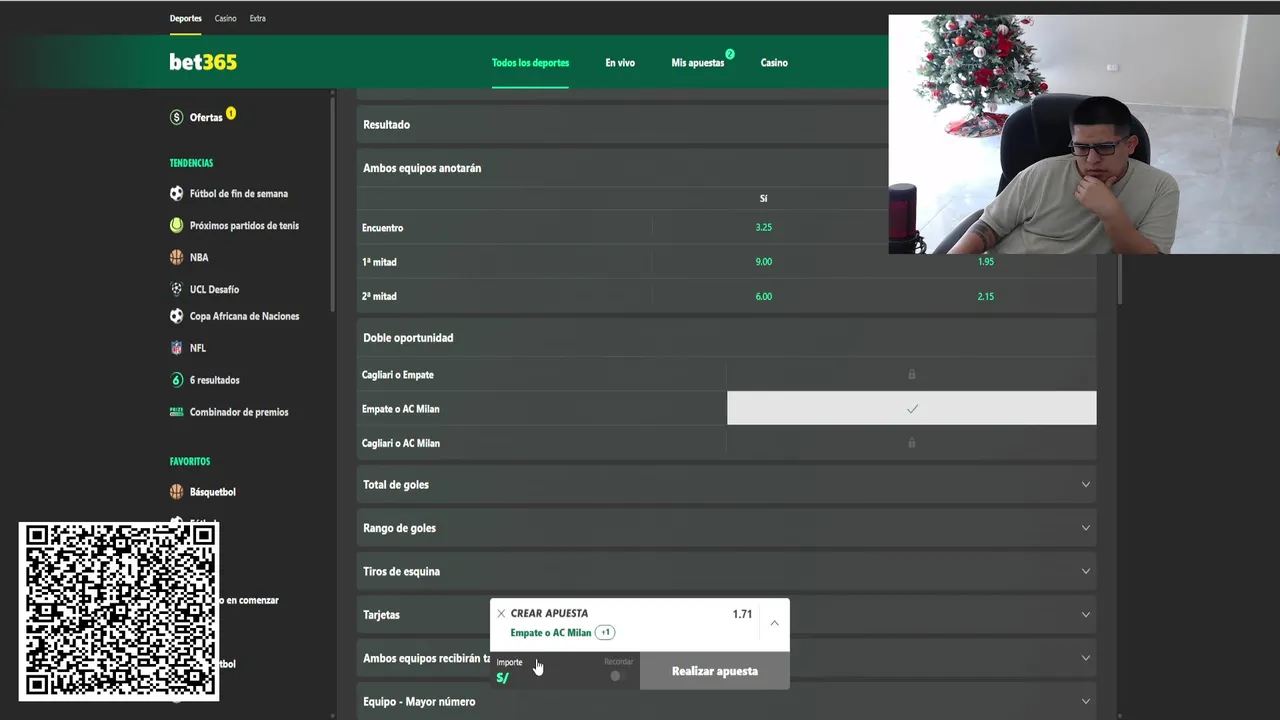1280x720 pixels.
Task: Expand the Equipo - Mayor número market
Action: [1086, 701]
